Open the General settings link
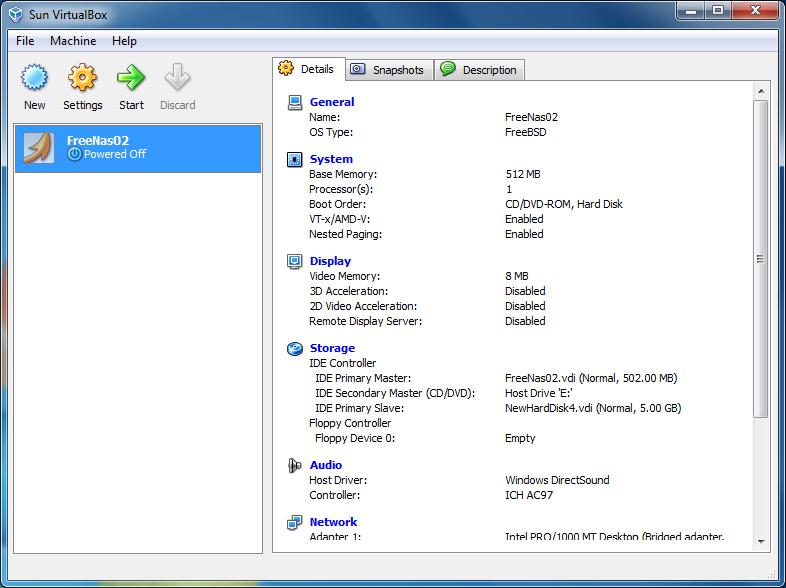The image size is (786, 588). click(x=332, y=102)
